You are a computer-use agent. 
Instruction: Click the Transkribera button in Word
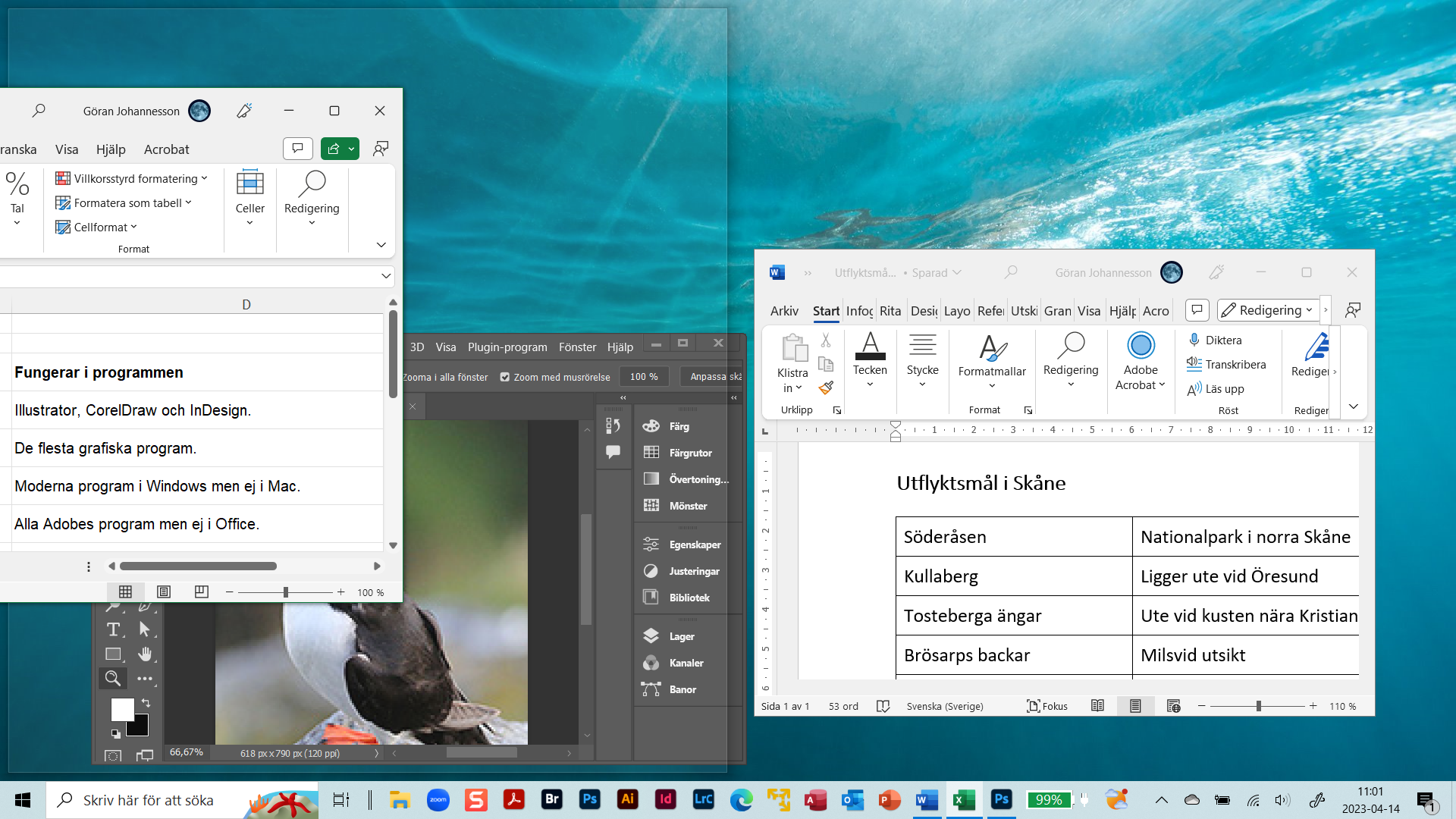pyautogui.click(x=1226, y=364)
